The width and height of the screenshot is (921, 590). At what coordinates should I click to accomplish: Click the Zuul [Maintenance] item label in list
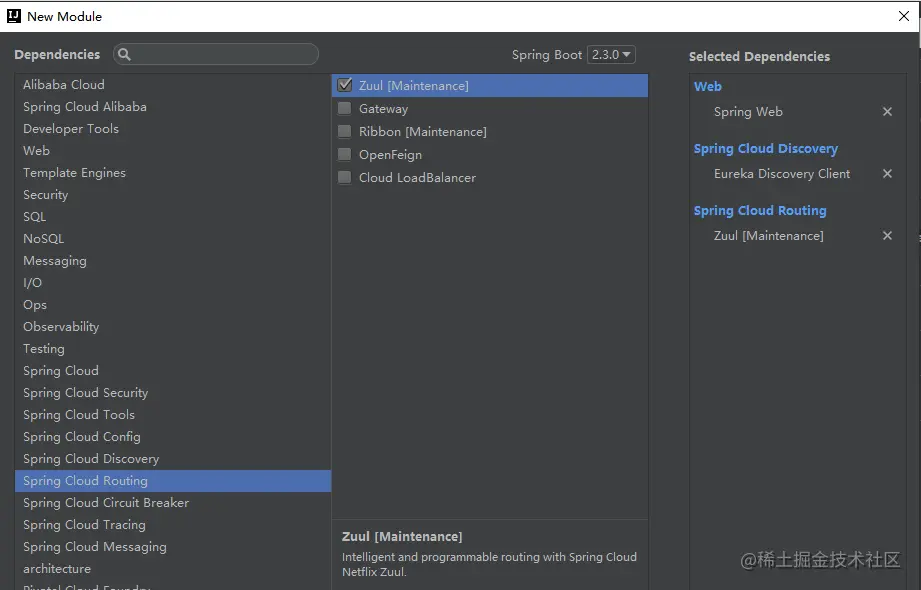coord(414,86)
